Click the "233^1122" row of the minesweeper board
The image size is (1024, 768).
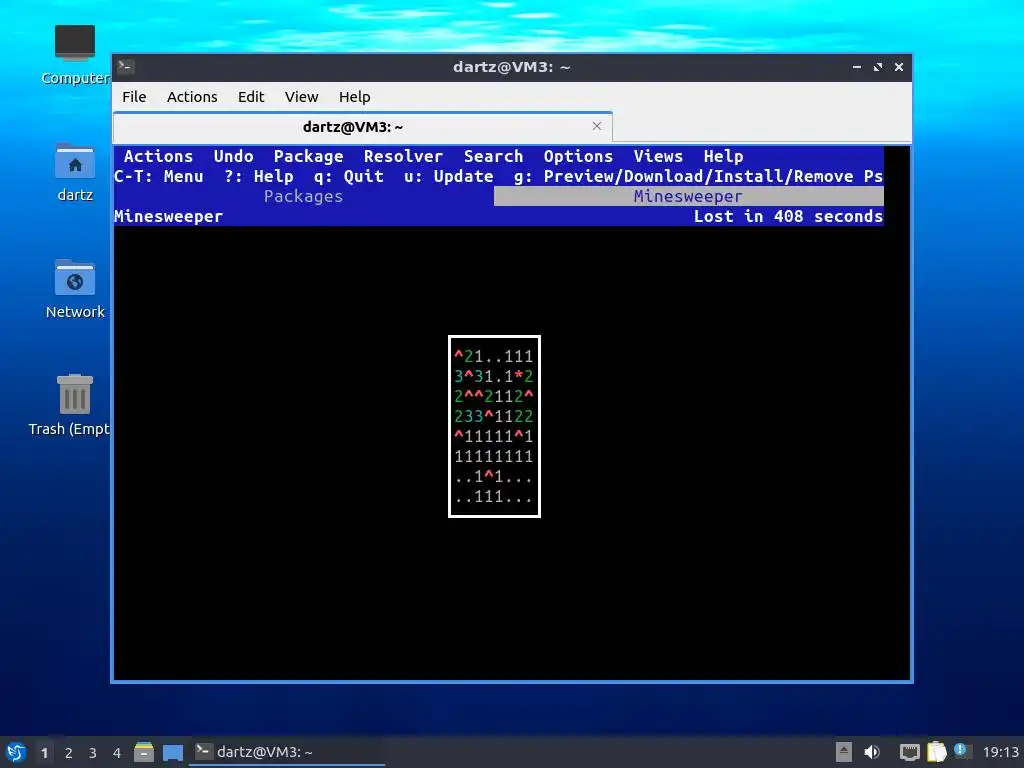pos(494,417)
